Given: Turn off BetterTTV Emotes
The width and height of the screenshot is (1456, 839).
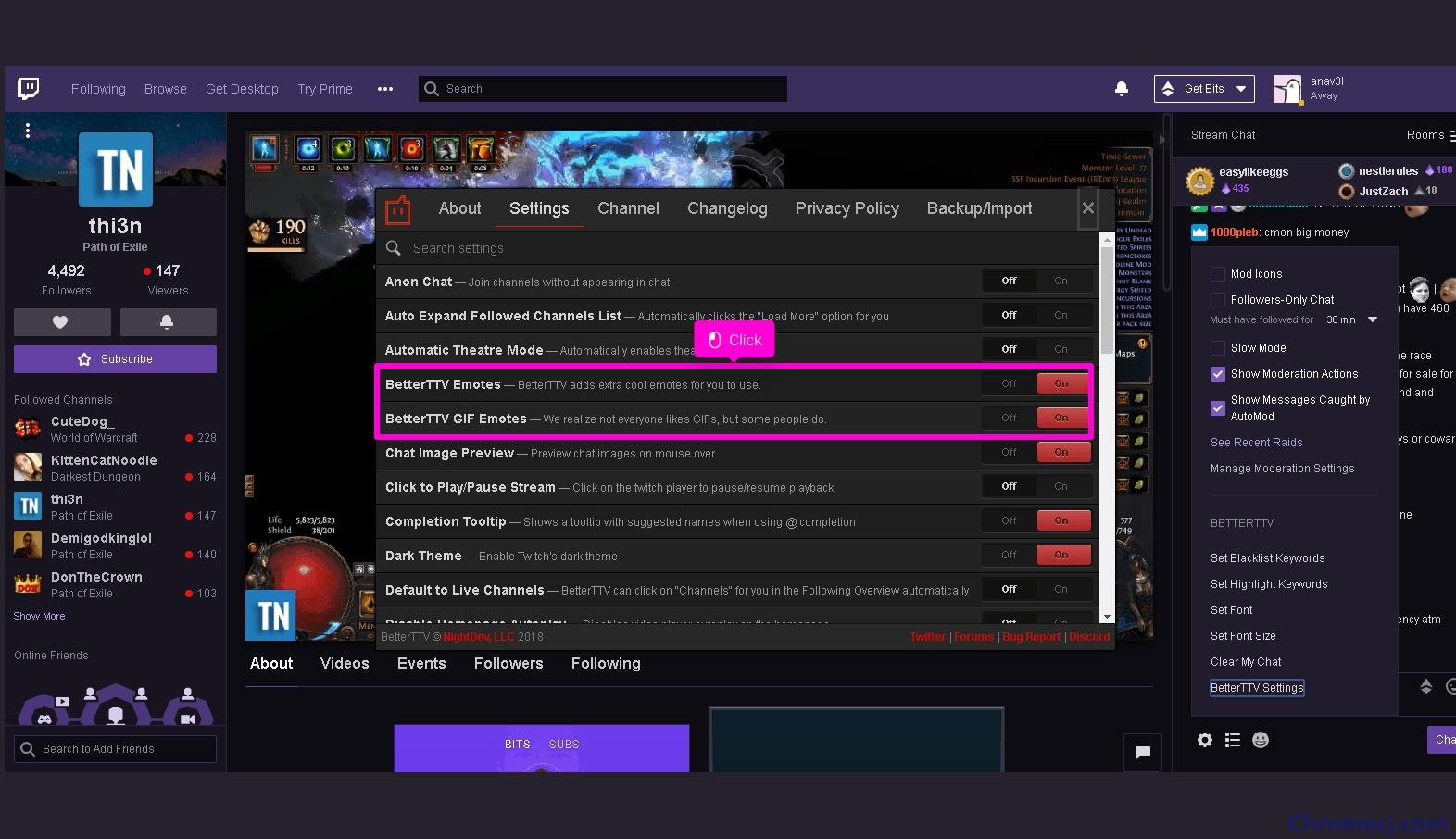Looking at the screenshot, I should pos(1009,383).
